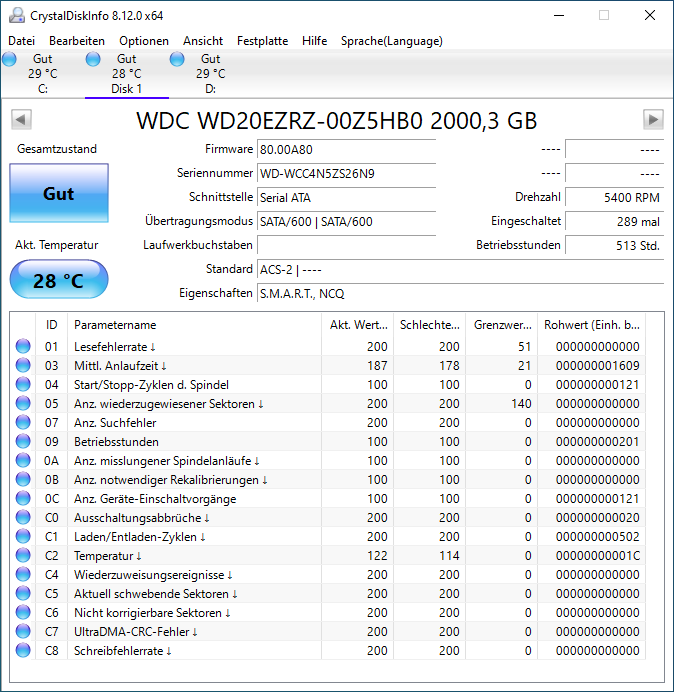
Task: Click the Standard field ACS-2
Action: (460, 269)
